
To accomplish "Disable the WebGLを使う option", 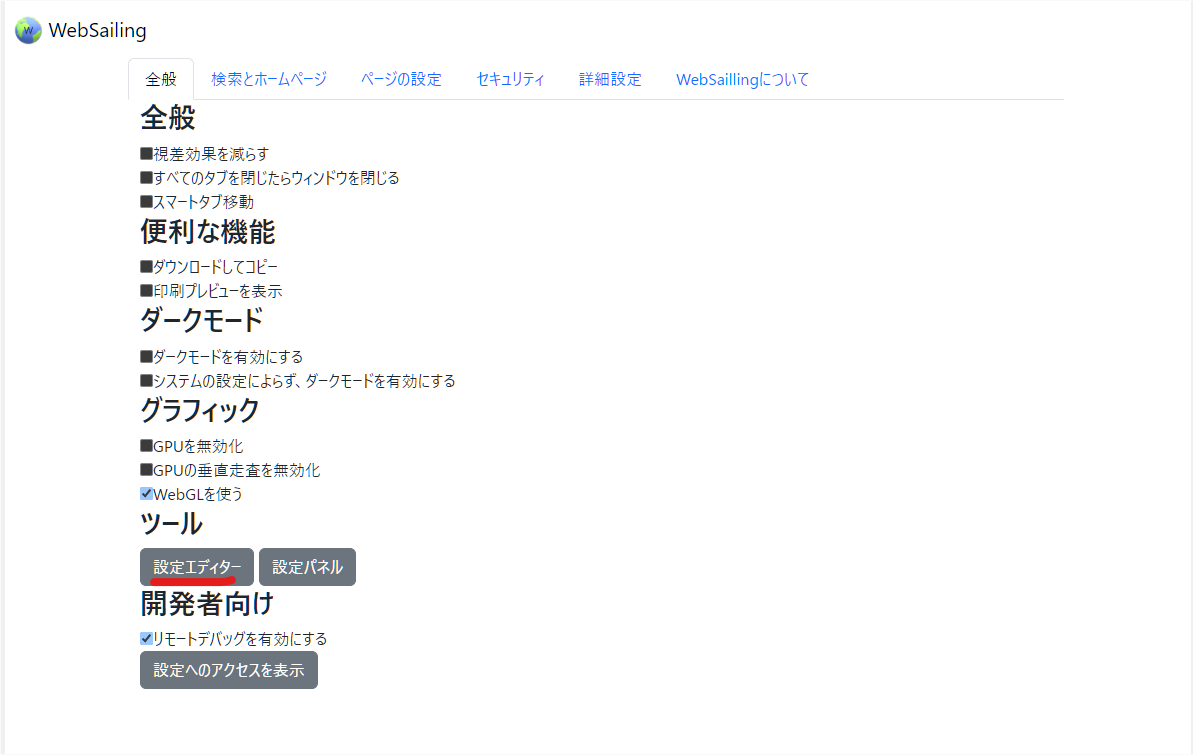I will pos(145,493).
